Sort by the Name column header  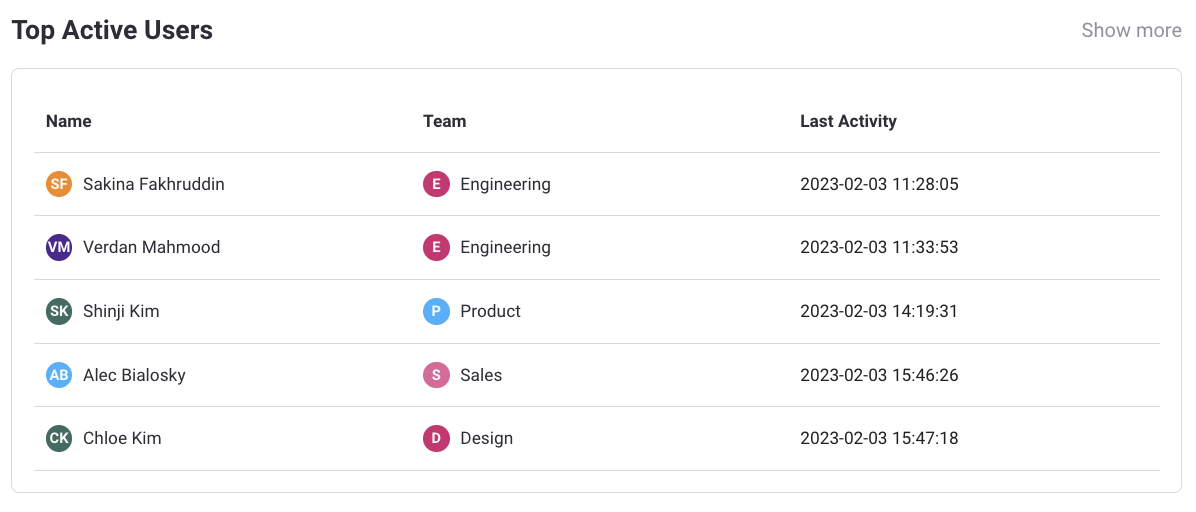coord(69,121)
